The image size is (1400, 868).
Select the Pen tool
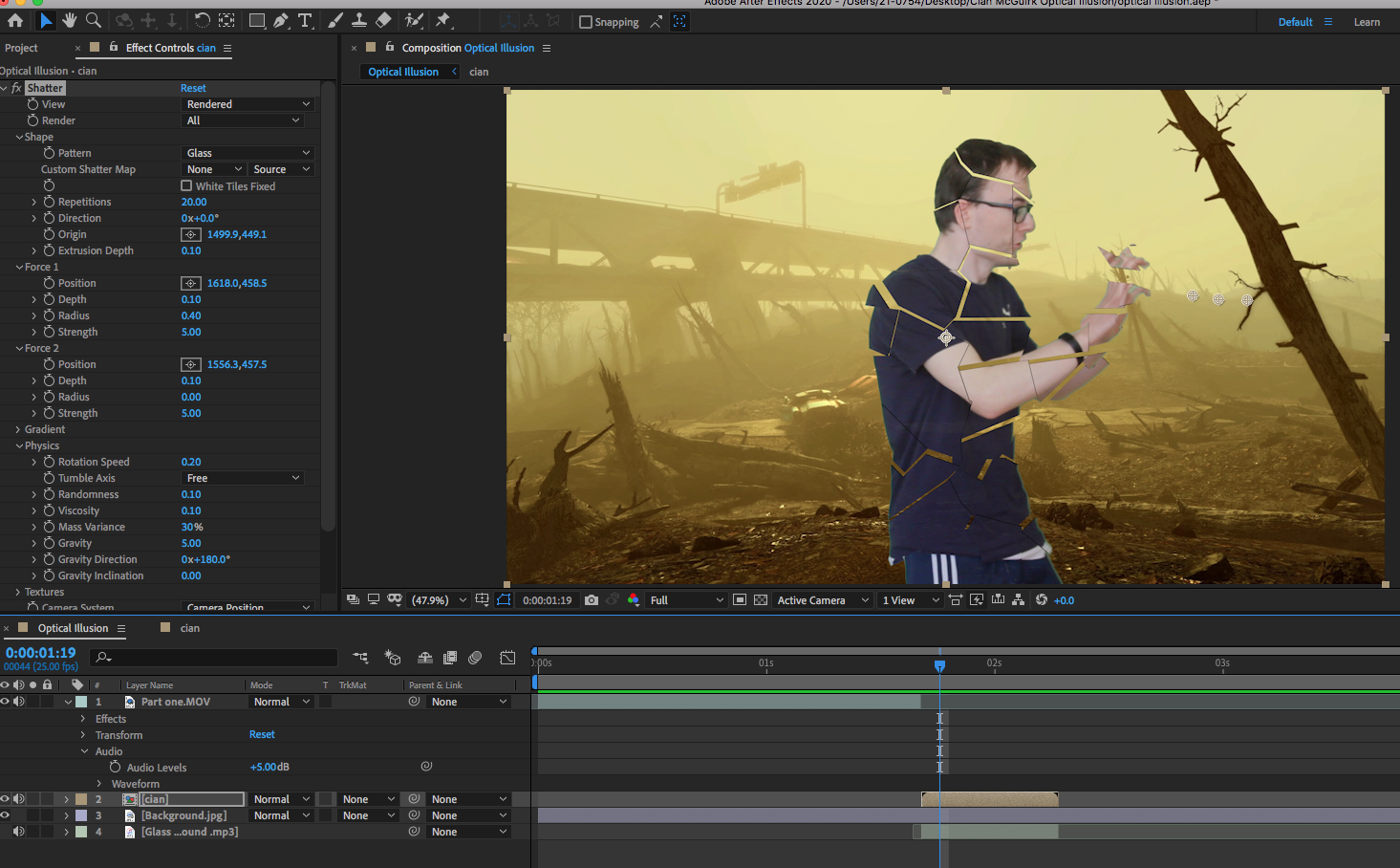click(x=281, y=20)
